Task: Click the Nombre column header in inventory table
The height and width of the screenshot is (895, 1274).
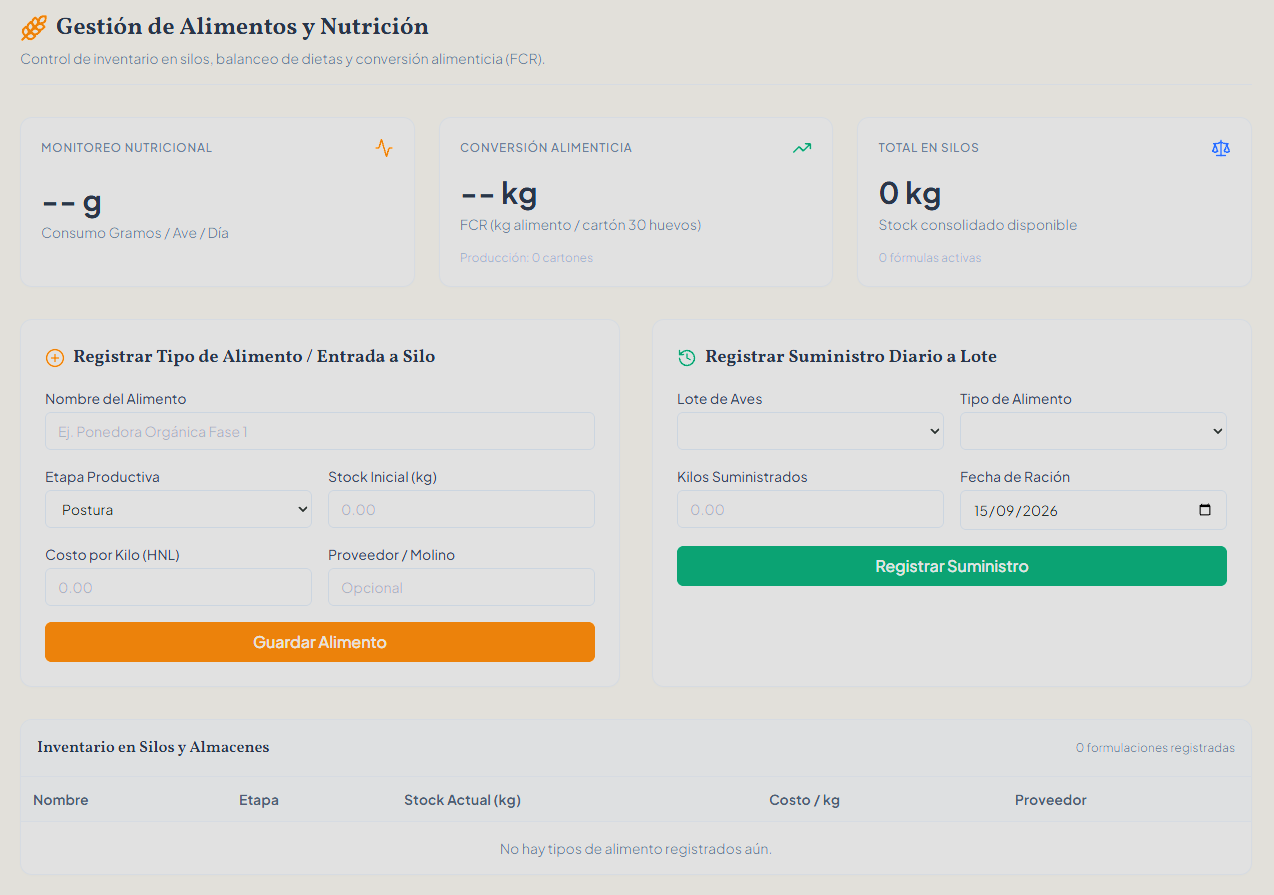Action: point(61,800)
